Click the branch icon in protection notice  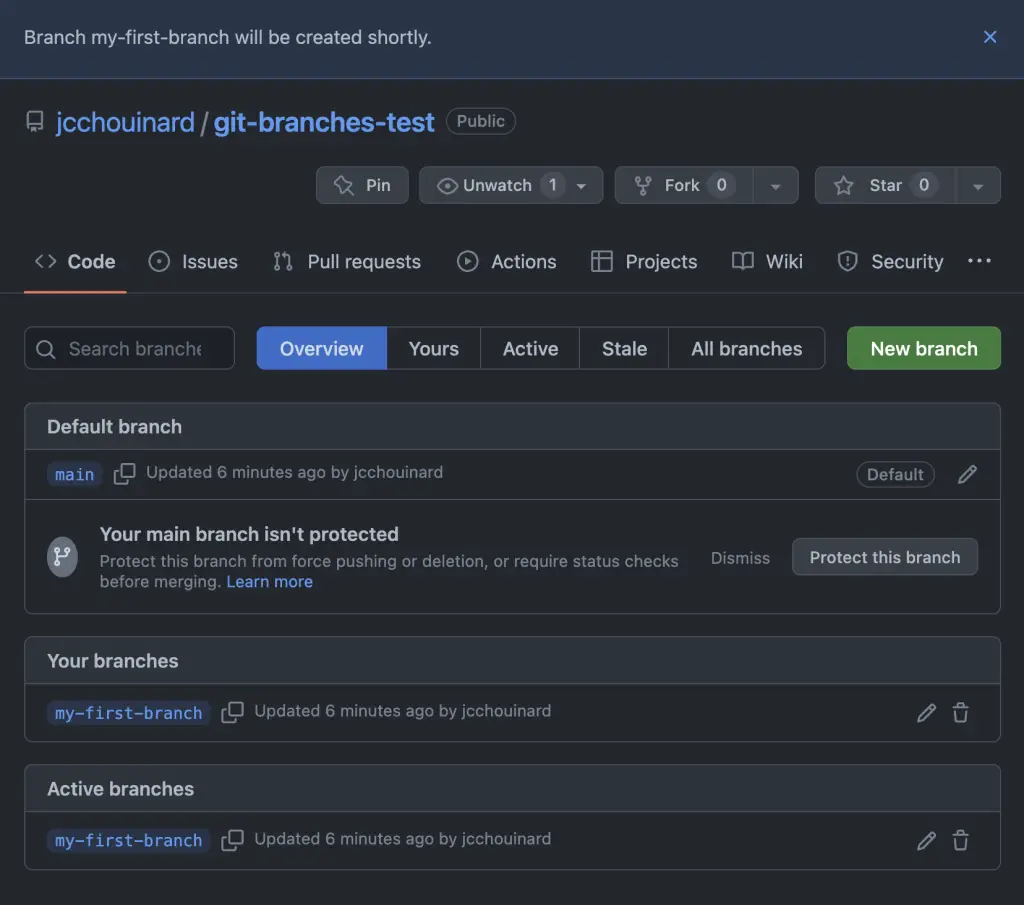coord(62,557)
